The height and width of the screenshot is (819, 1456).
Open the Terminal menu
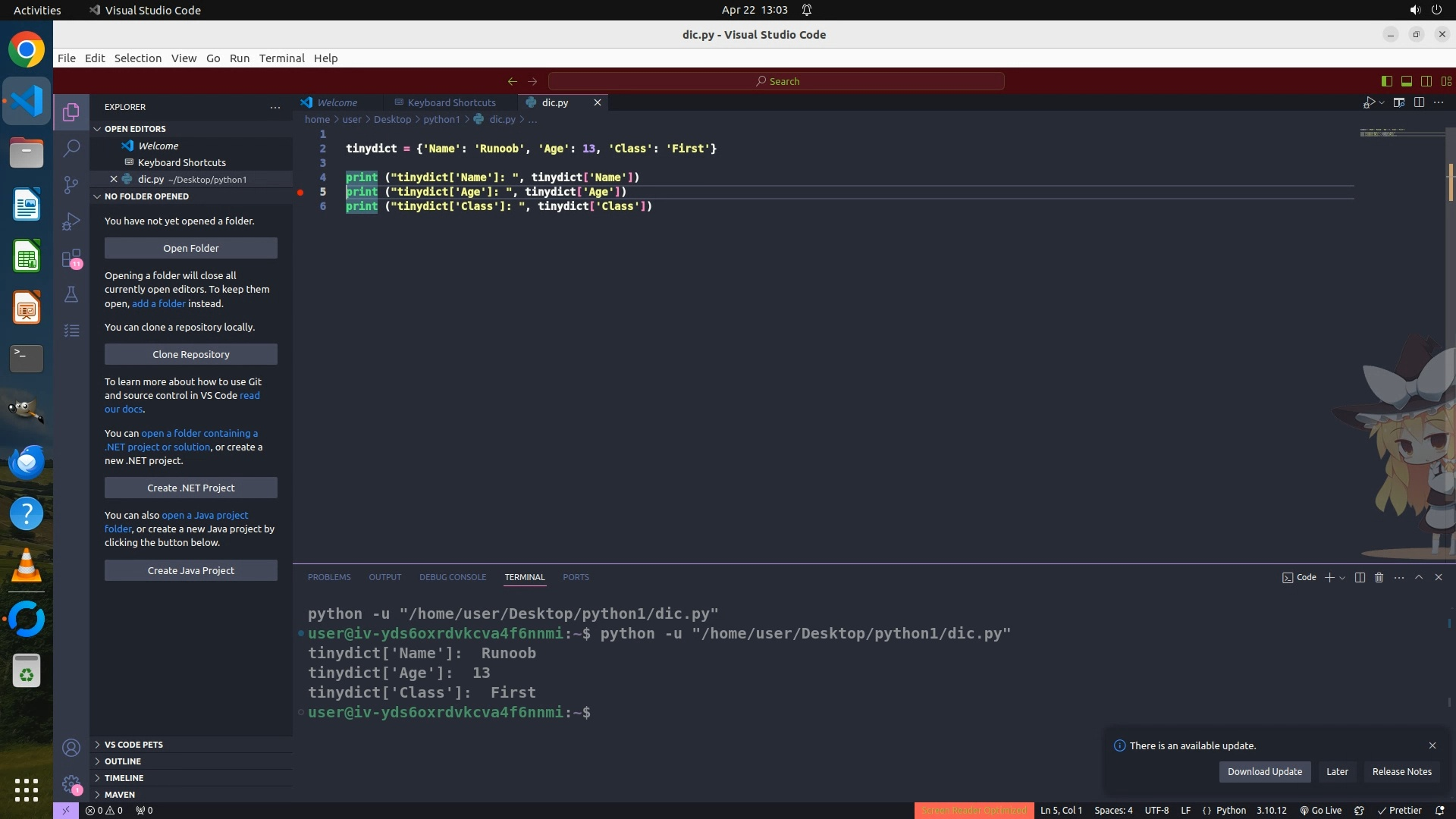(281, 58)
